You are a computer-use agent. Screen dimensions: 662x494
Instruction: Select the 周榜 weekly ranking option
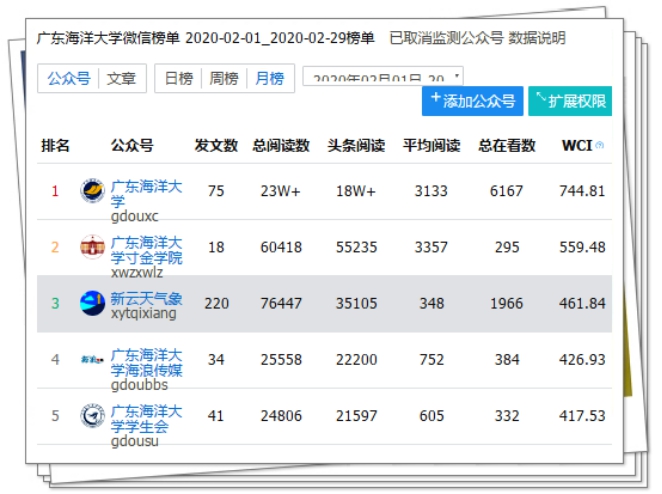(224, 78)
